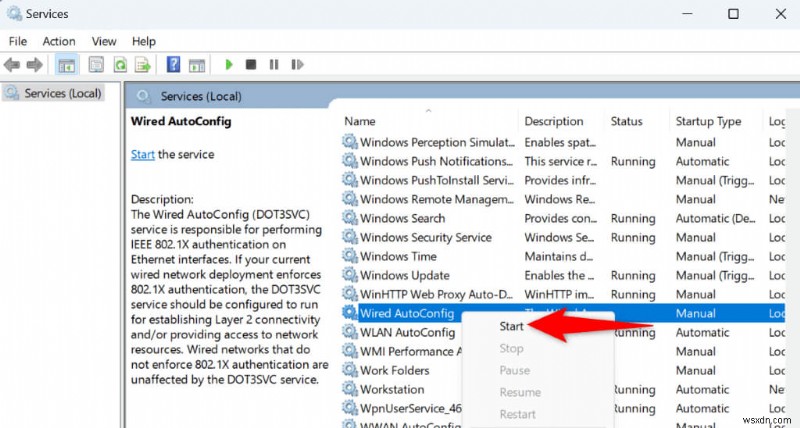Click gear icon of Windows Update row
The image size is (800, 428).
[x=349, y=275]
